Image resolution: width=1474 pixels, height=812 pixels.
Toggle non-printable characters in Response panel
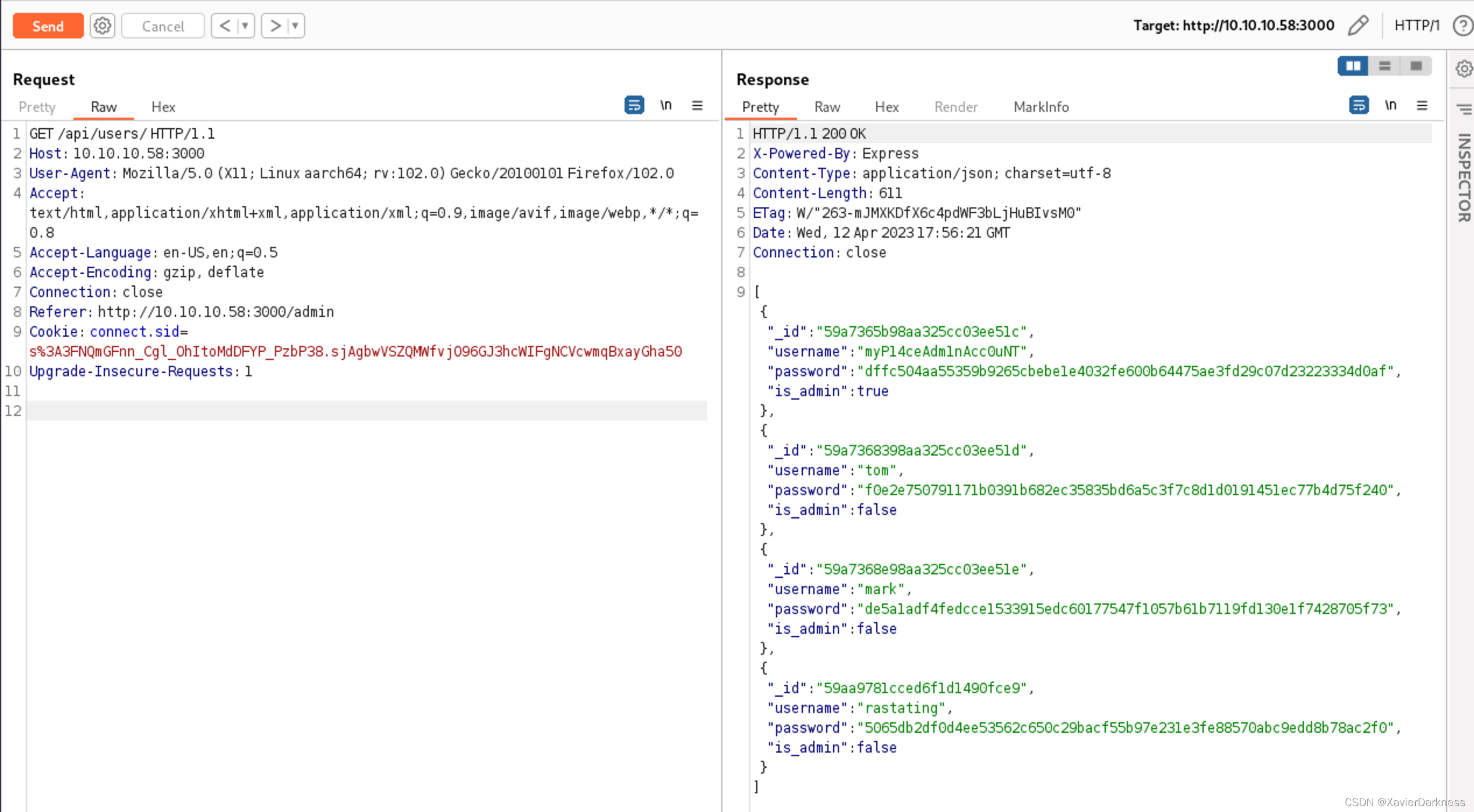pos(1391,105)
